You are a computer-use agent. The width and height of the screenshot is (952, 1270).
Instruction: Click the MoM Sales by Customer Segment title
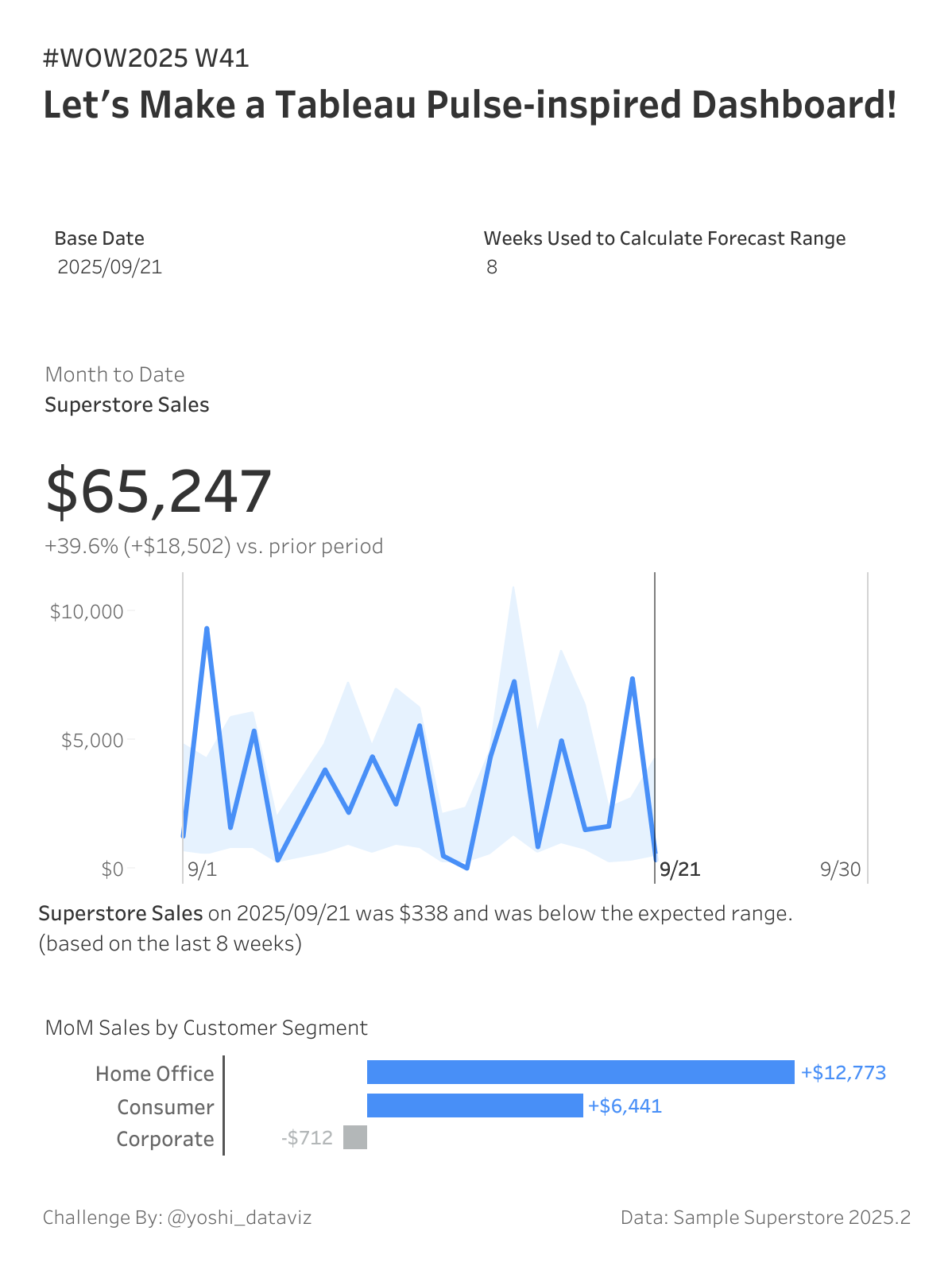[x=207, y=1028]
